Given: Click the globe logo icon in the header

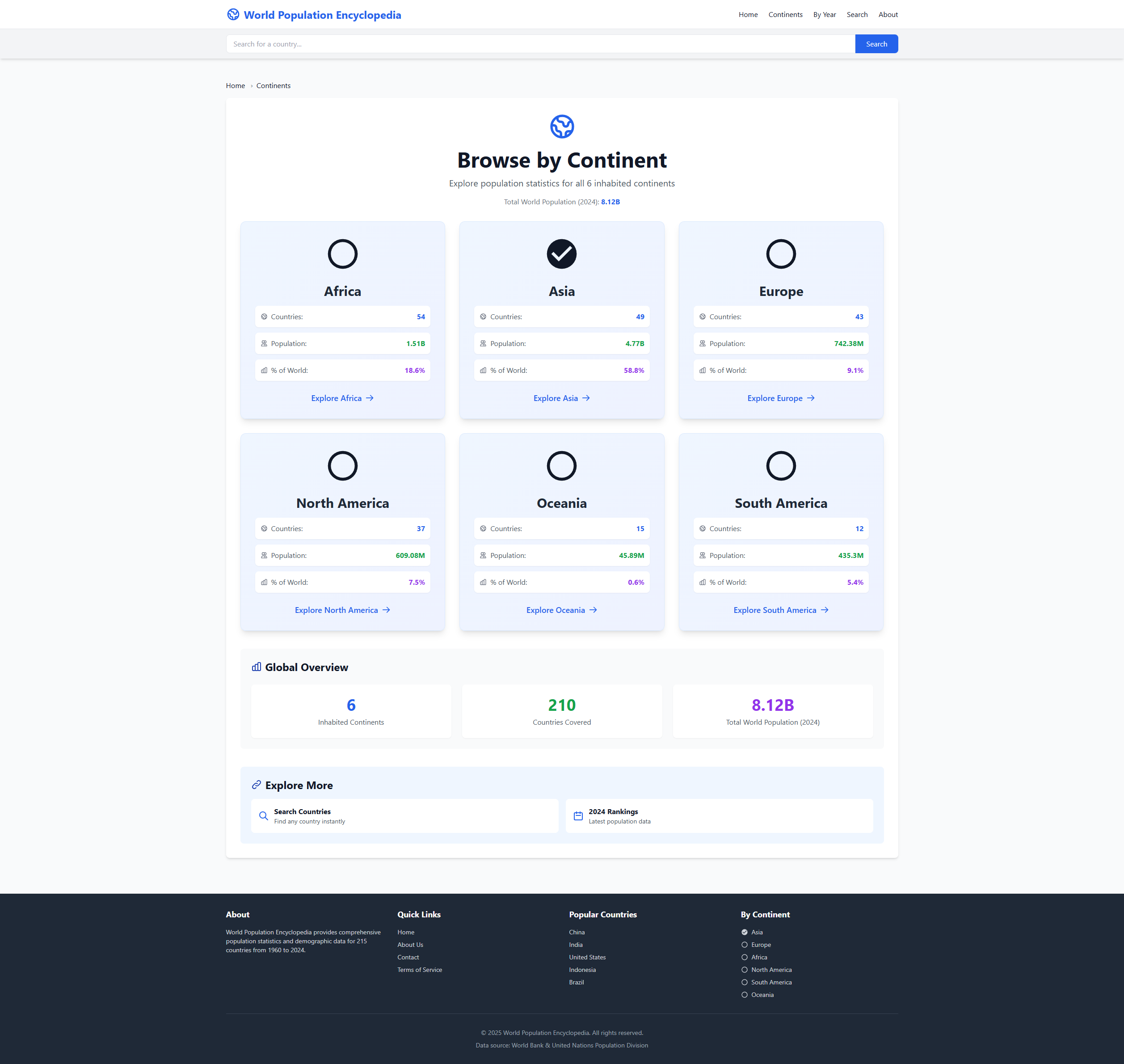Looking at the screenshot, I should click(x=233, y=15).
